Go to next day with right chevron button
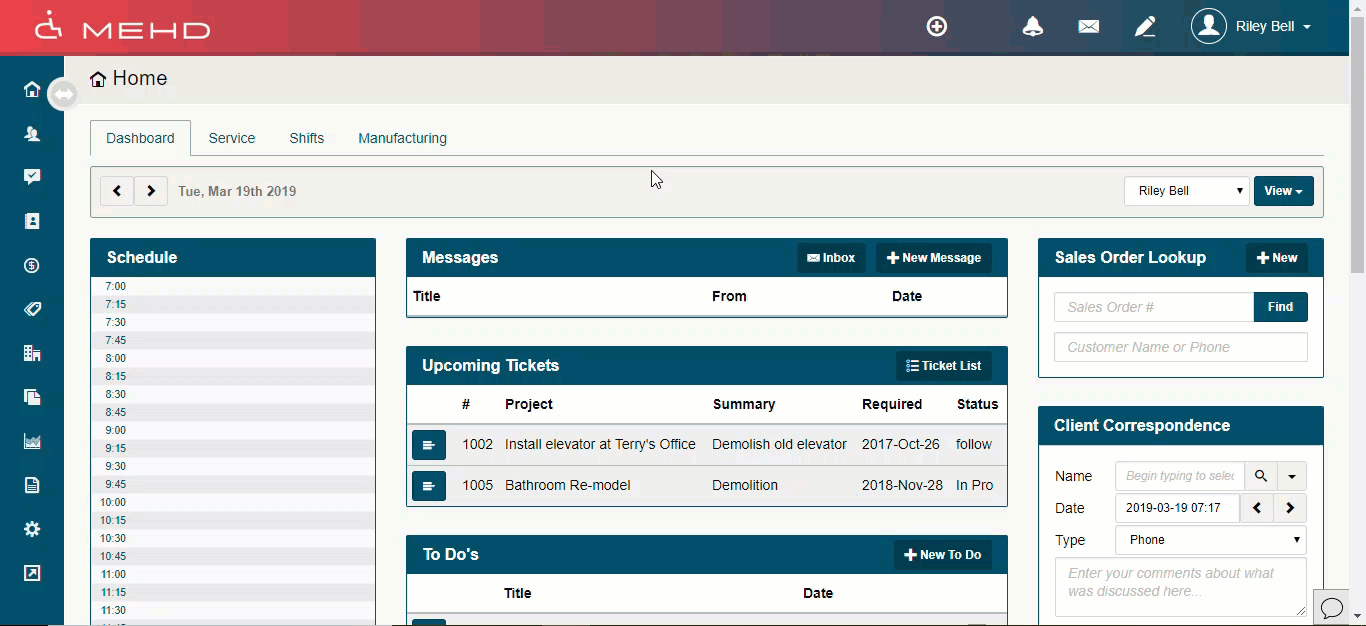Viewport: 1366px width, 626px height. [151, 191]
